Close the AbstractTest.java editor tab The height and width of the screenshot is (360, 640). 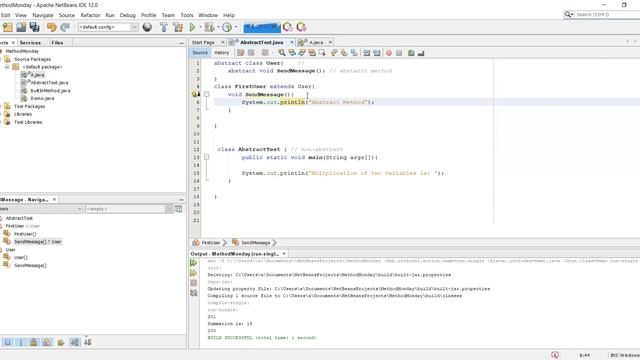coord(292,42)
